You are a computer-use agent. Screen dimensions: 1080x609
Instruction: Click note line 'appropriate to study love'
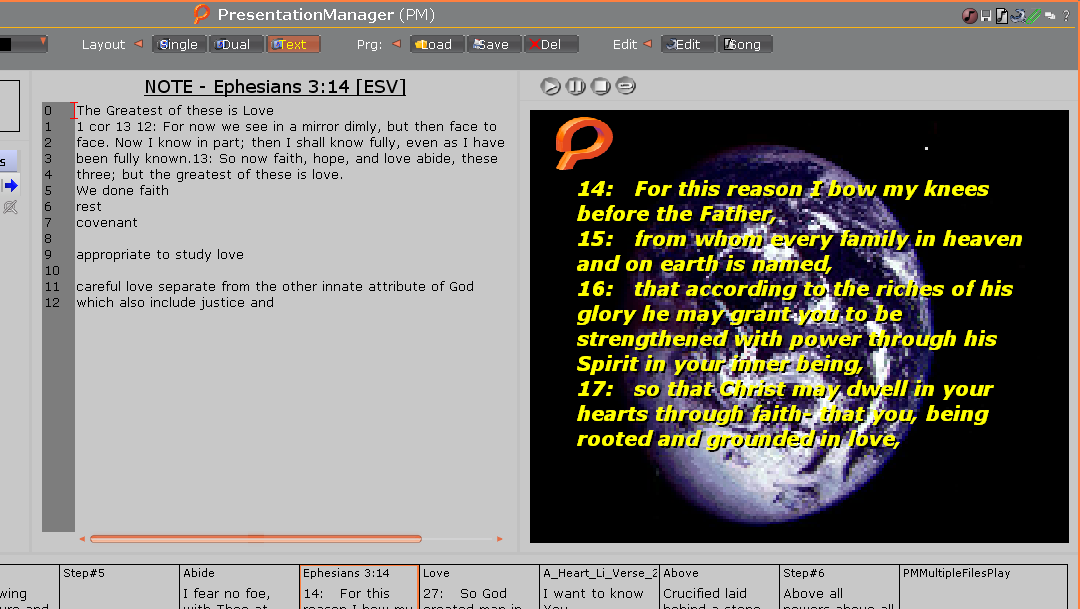click(160, 254)
